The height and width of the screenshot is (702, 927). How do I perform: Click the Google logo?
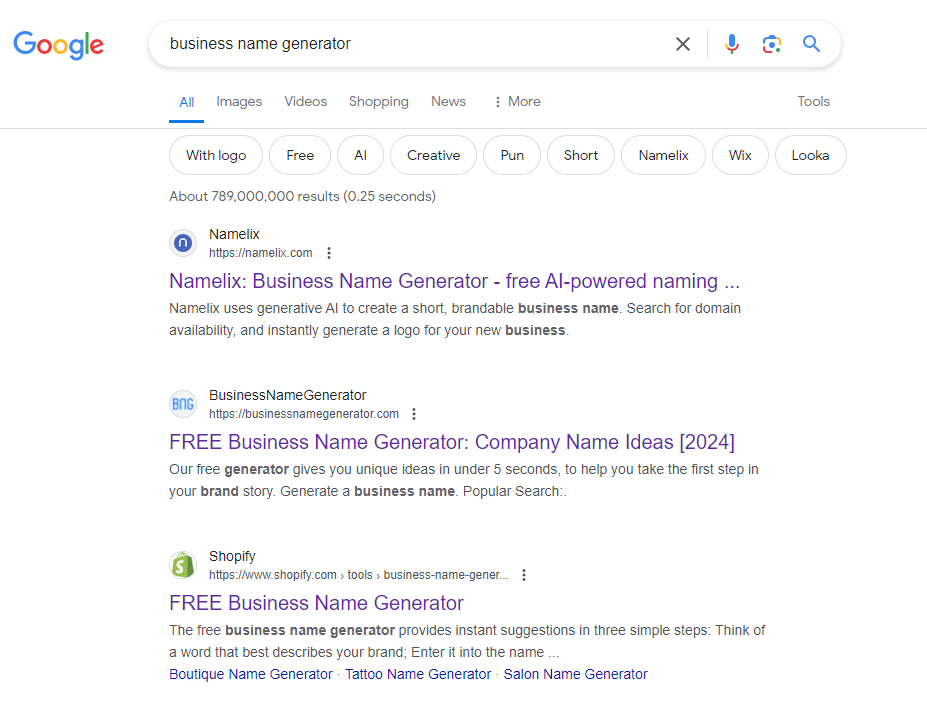[x=58, y=44]
